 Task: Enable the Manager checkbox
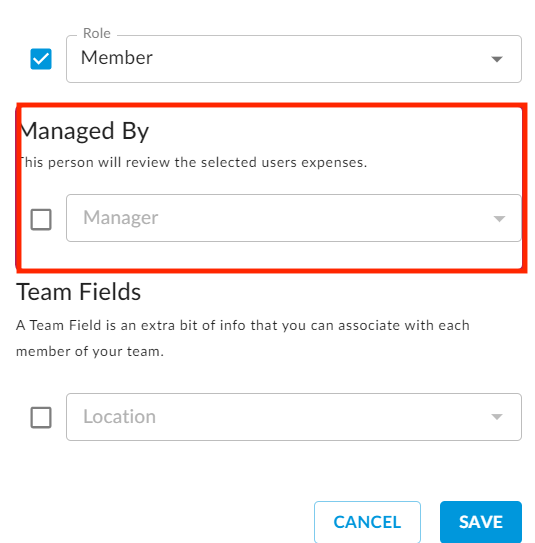pos(41,219)
